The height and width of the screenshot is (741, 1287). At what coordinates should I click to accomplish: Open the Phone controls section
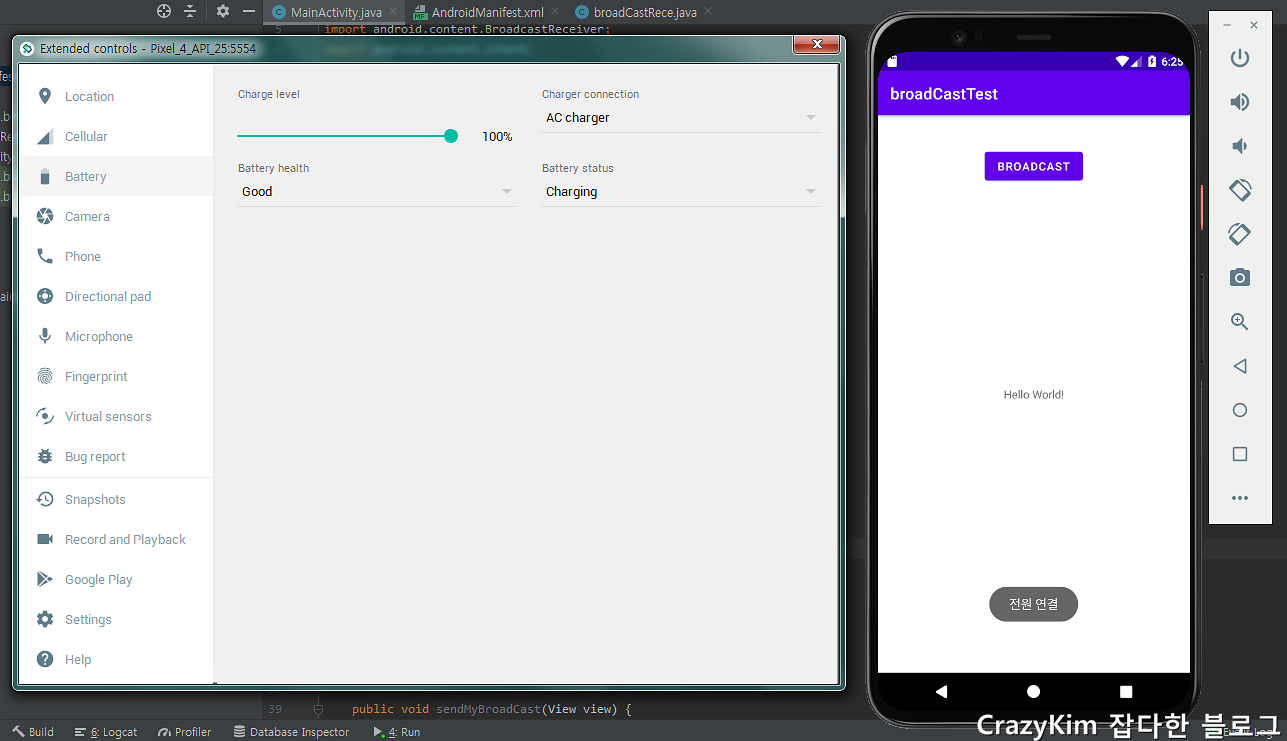tap(116, 257)
